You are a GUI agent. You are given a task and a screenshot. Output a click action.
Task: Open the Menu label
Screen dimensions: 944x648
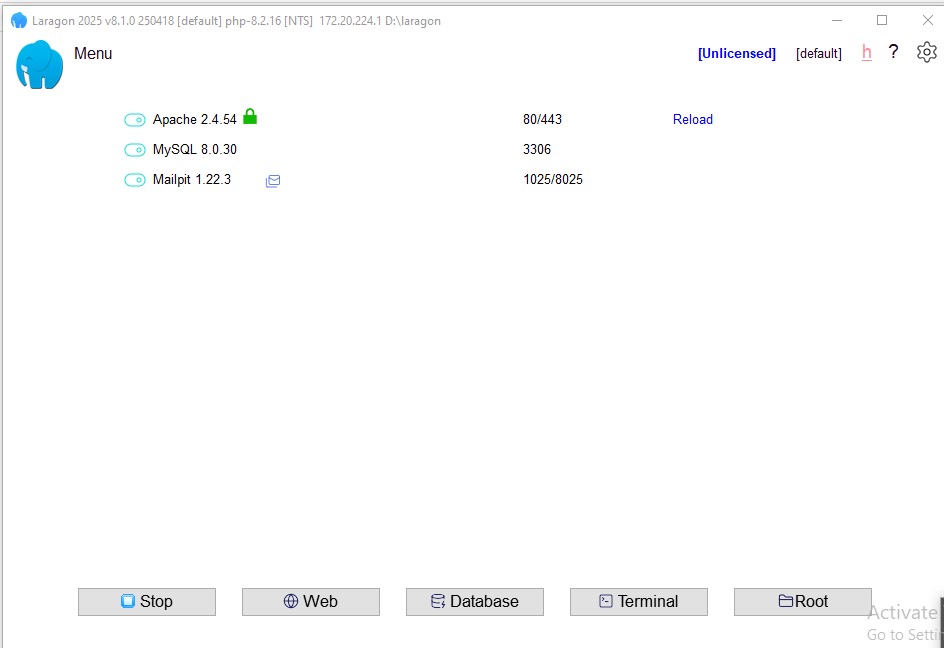(93, 54)
